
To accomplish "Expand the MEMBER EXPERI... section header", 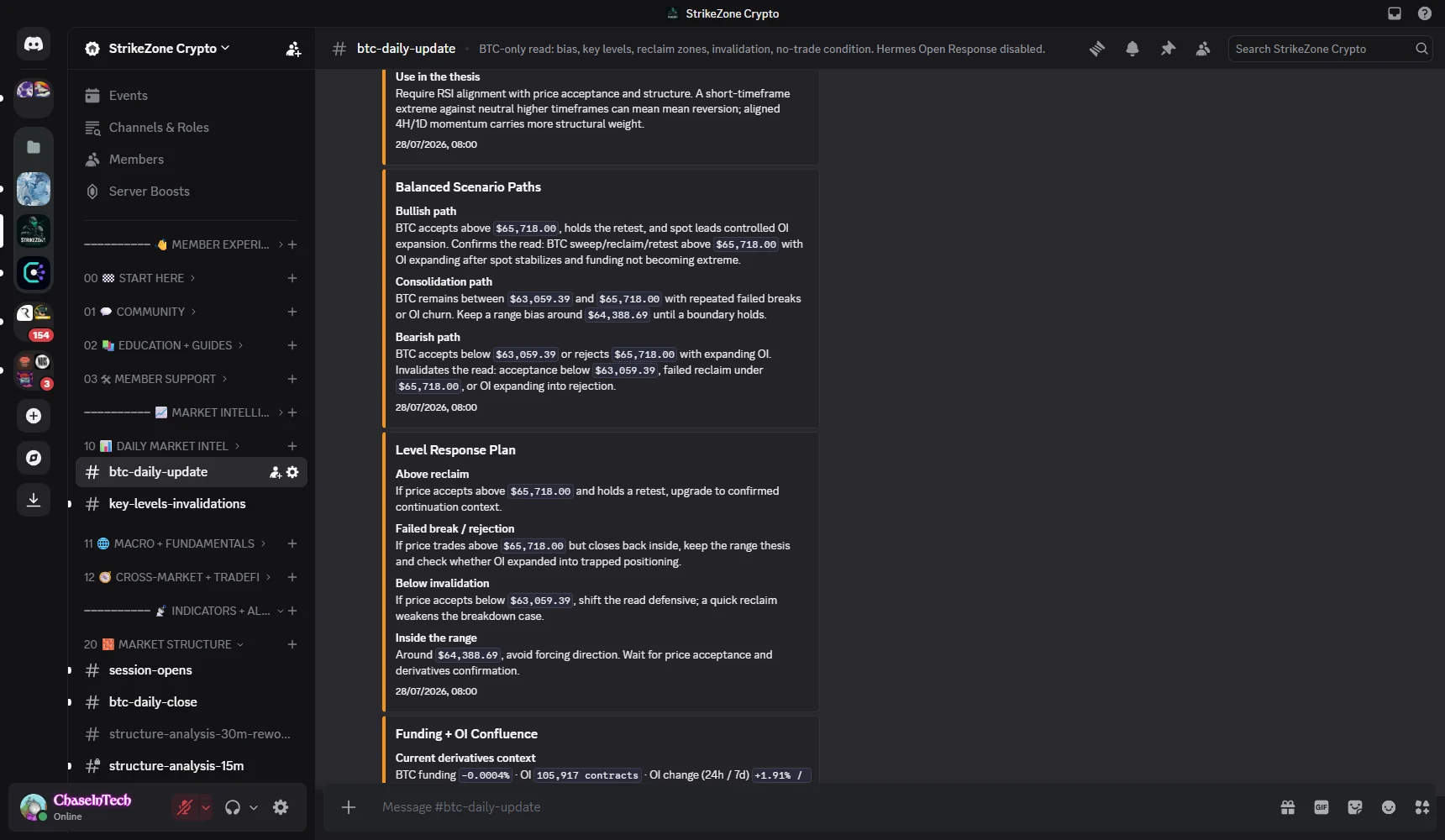I will [183, 244].
